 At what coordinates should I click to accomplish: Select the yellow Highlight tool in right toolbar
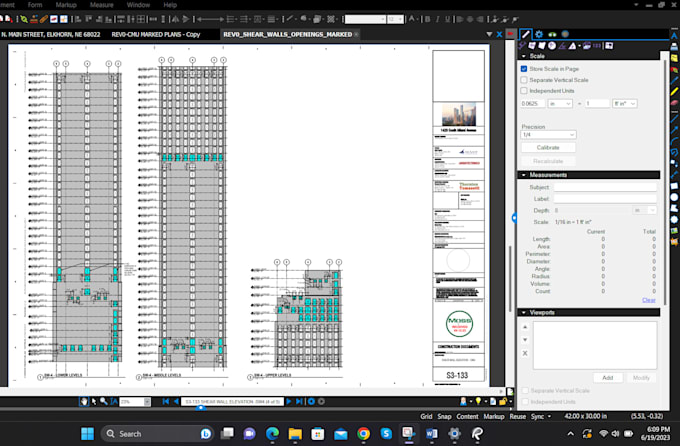pos(674,92)
